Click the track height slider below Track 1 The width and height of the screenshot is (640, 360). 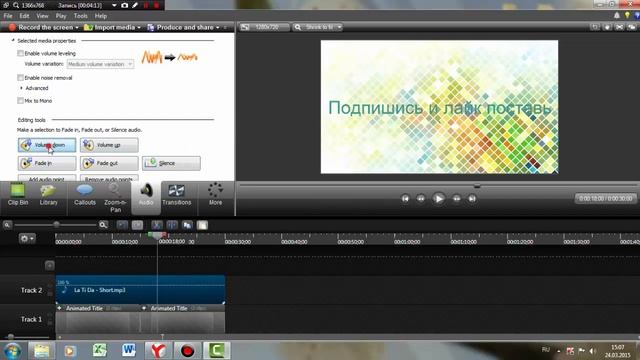click(11, 337)
